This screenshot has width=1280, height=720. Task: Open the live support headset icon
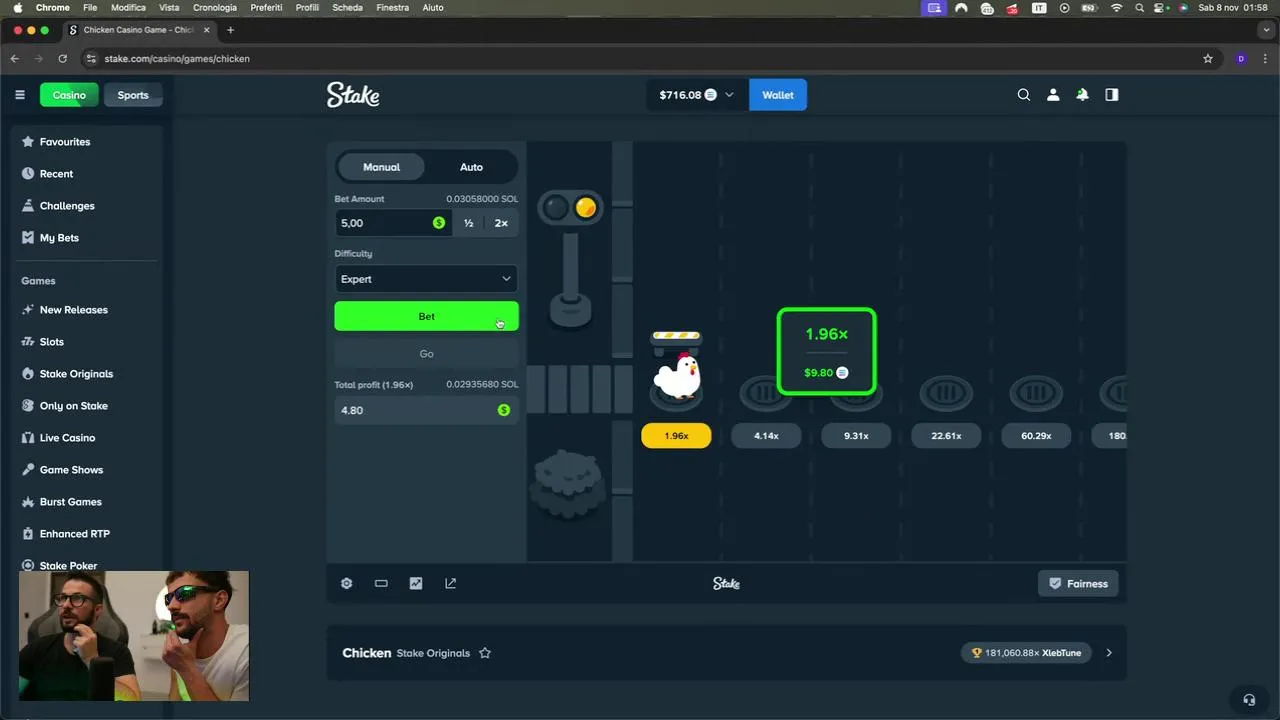[1248, 700]
